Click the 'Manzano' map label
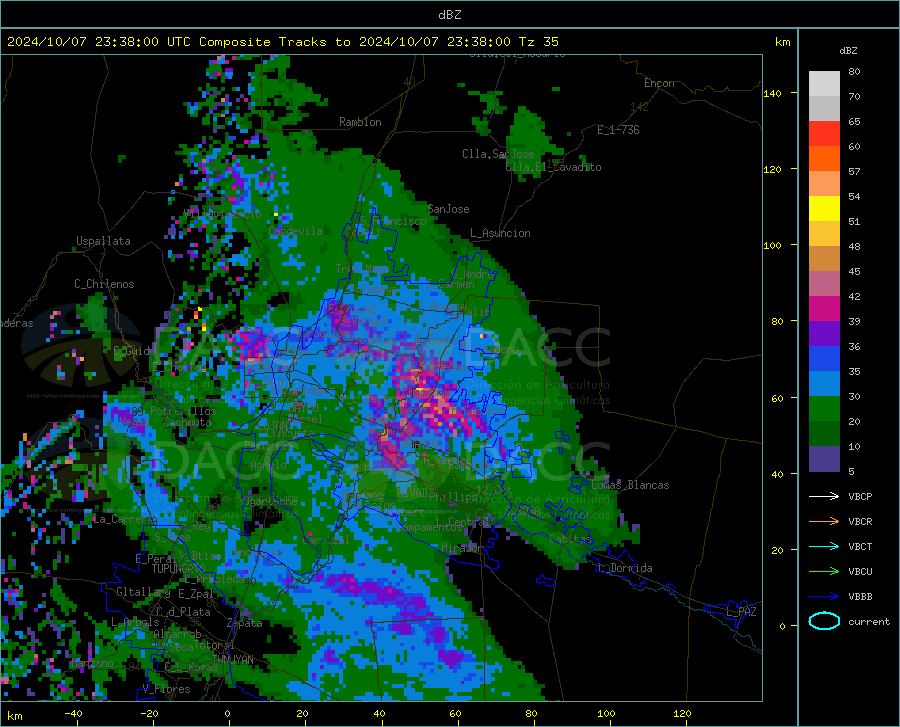 92,663
